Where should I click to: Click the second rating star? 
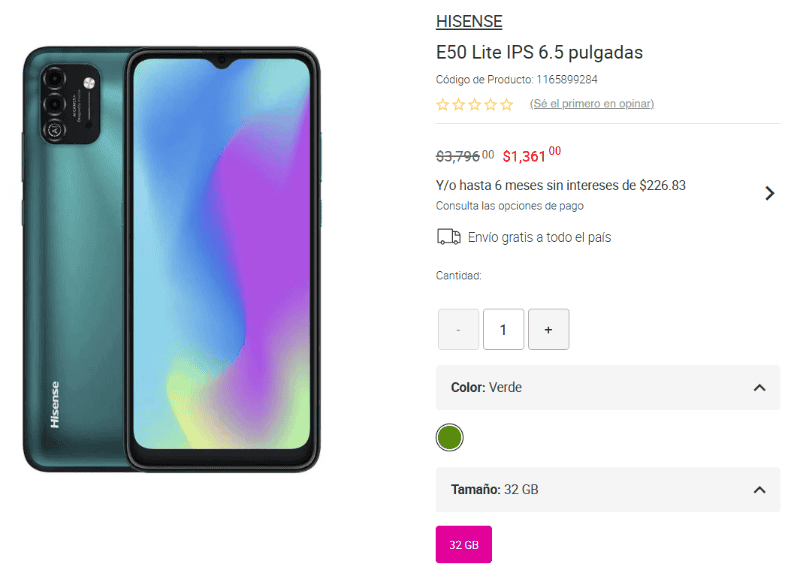pos(459,104)
